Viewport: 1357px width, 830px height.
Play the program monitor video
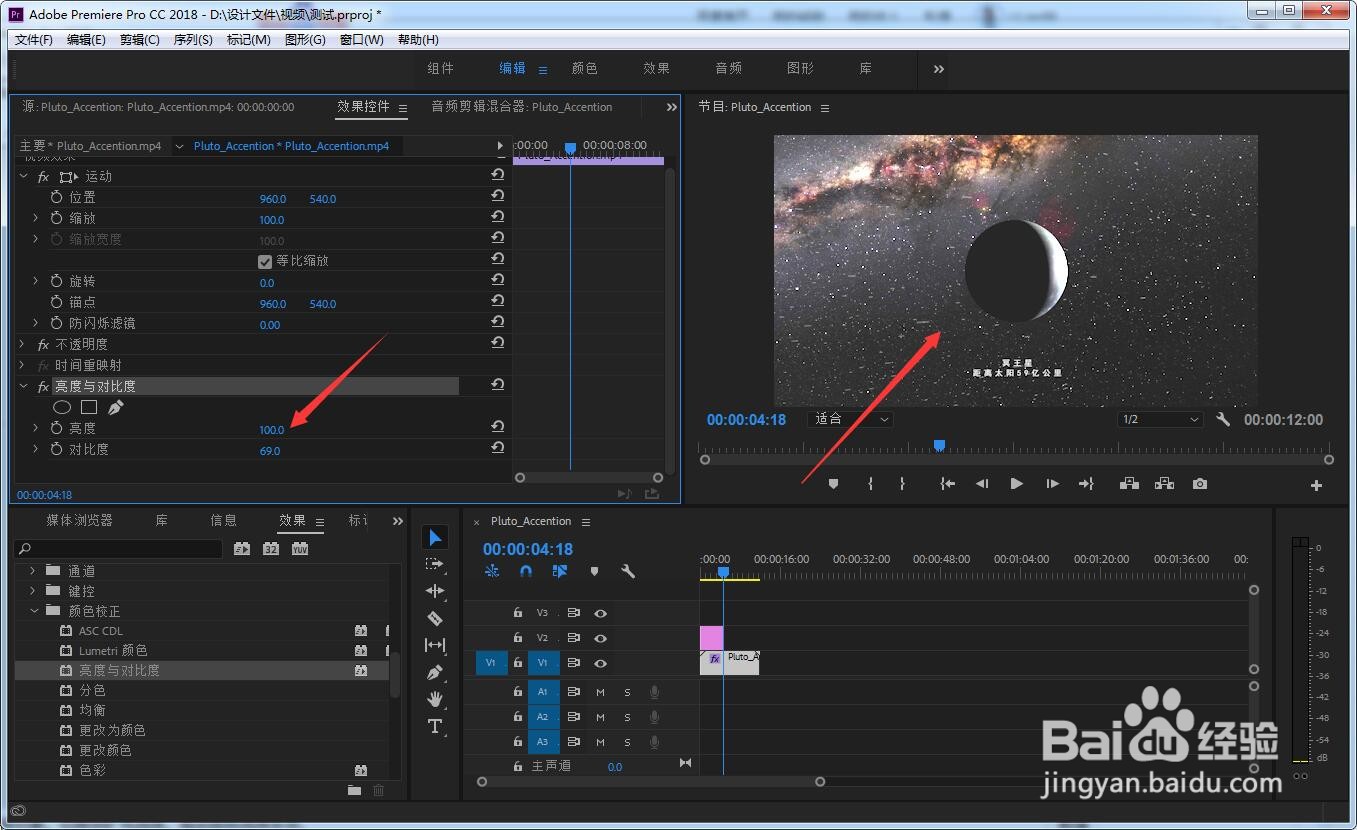coord(1017,484)
